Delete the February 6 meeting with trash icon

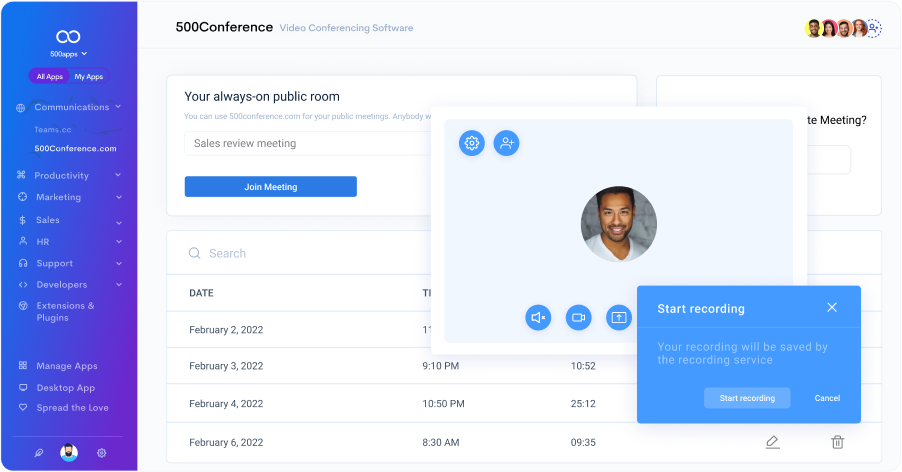838,442
